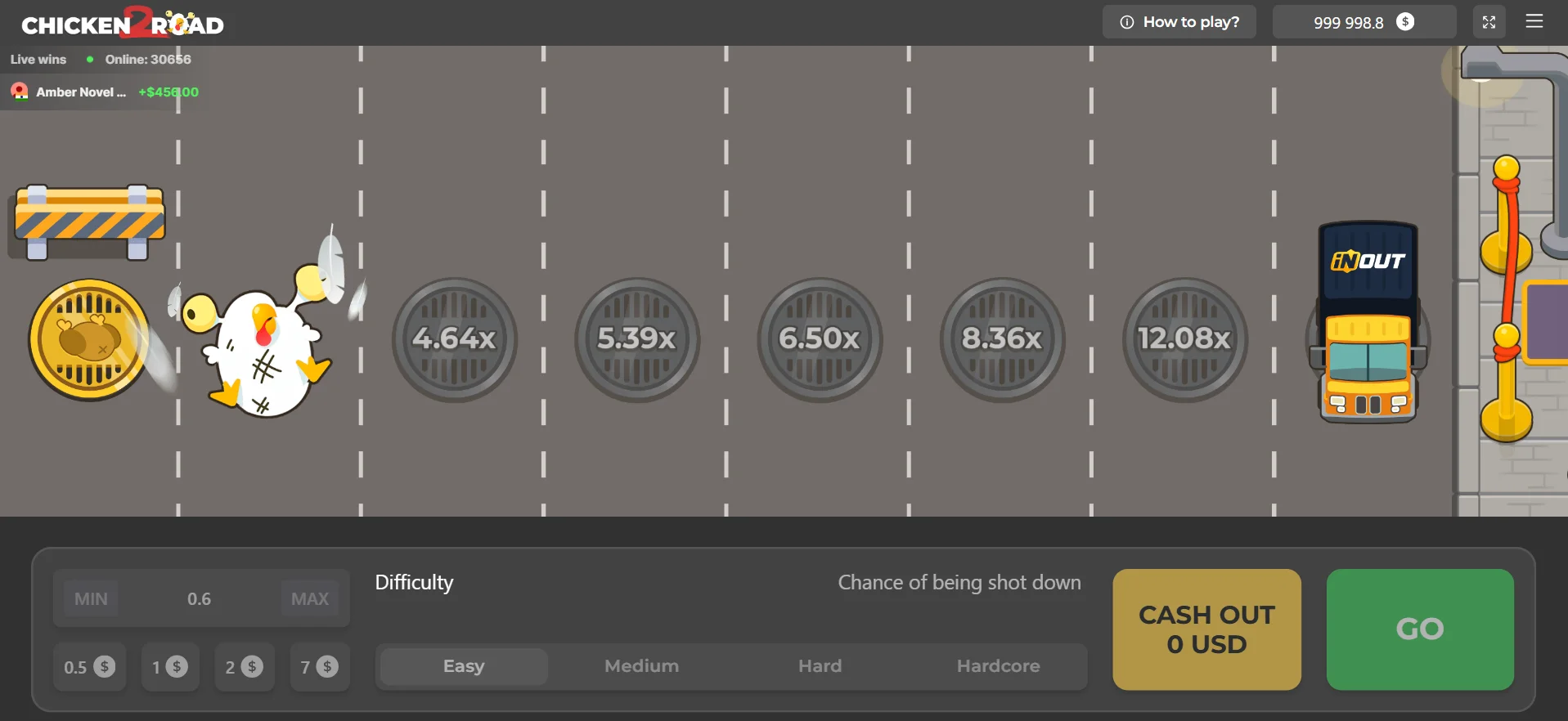Click the Difficulty label
Viewport: 1568px width, 721px height.
point(414,583)
